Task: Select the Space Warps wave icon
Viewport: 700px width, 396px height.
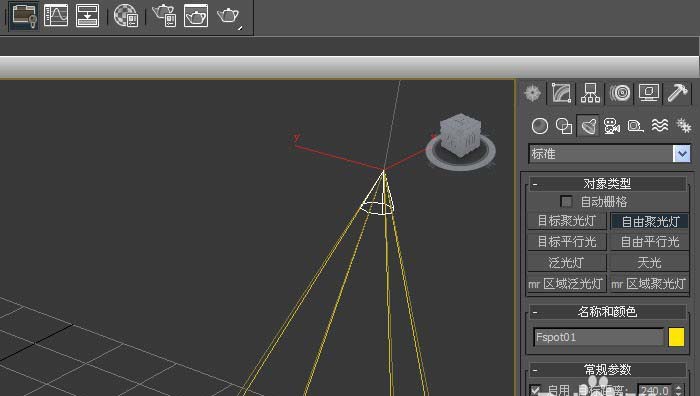Action: tap(660, 126)
